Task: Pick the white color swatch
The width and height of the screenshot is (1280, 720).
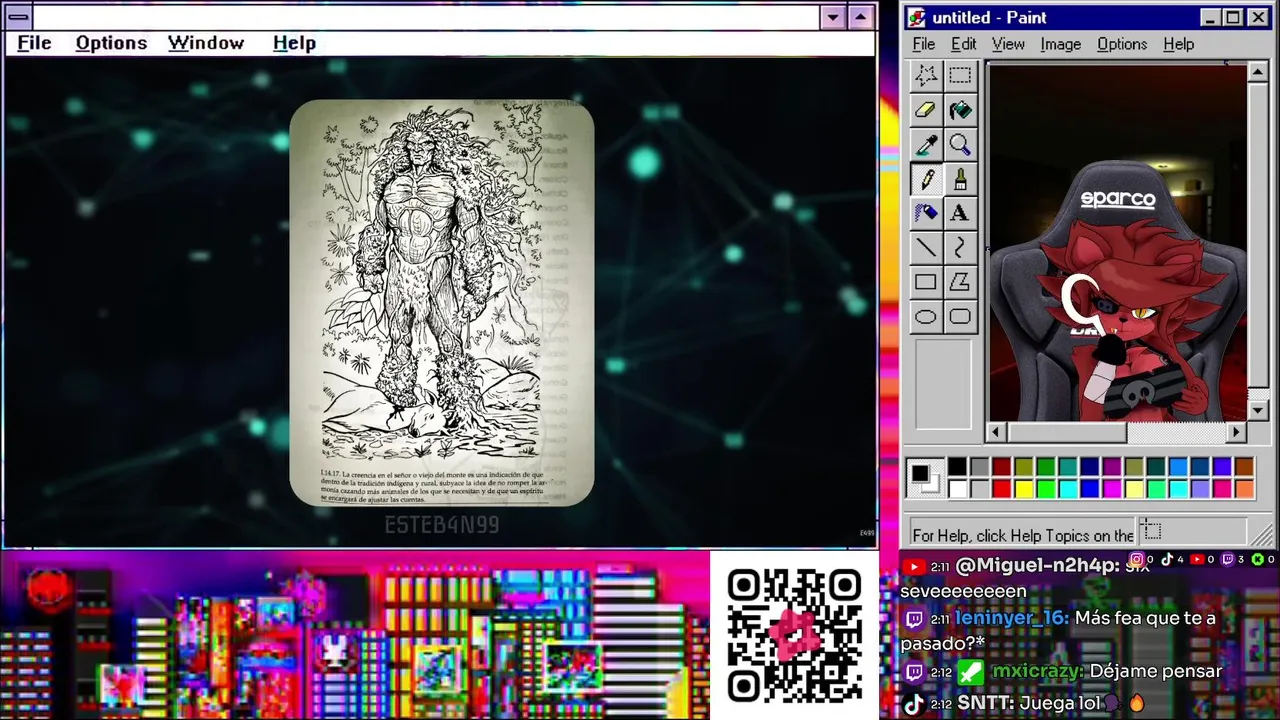Action: [x=957, y=489]
